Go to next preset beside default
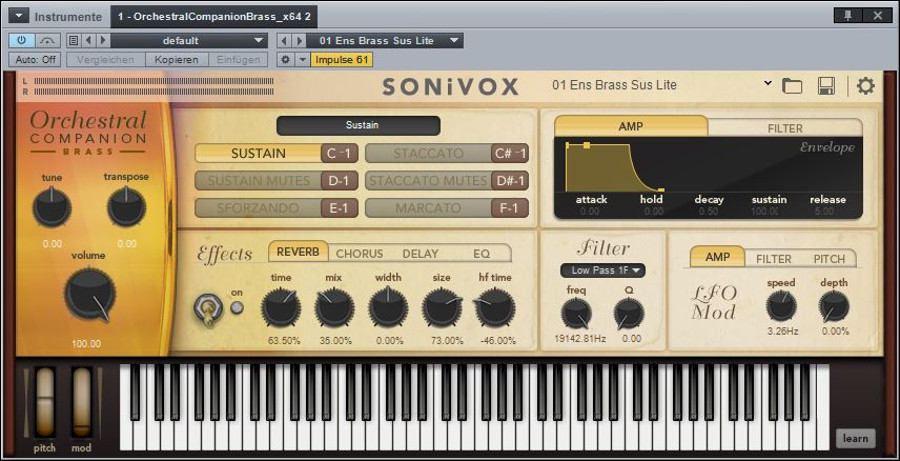 (103, 41)
